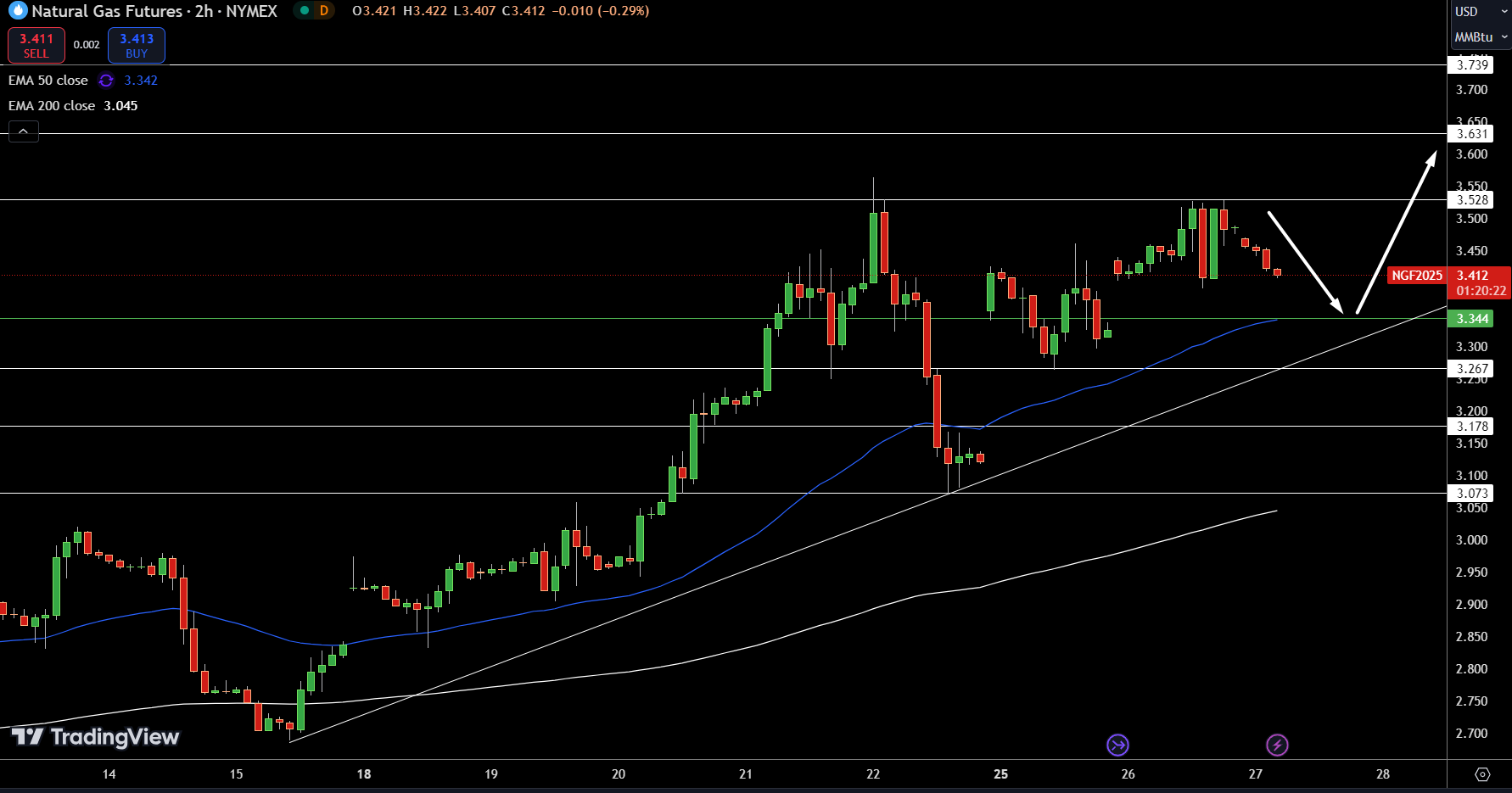Click the 3.411 SELL button
1512x793 pixels.
coord(36,46)
